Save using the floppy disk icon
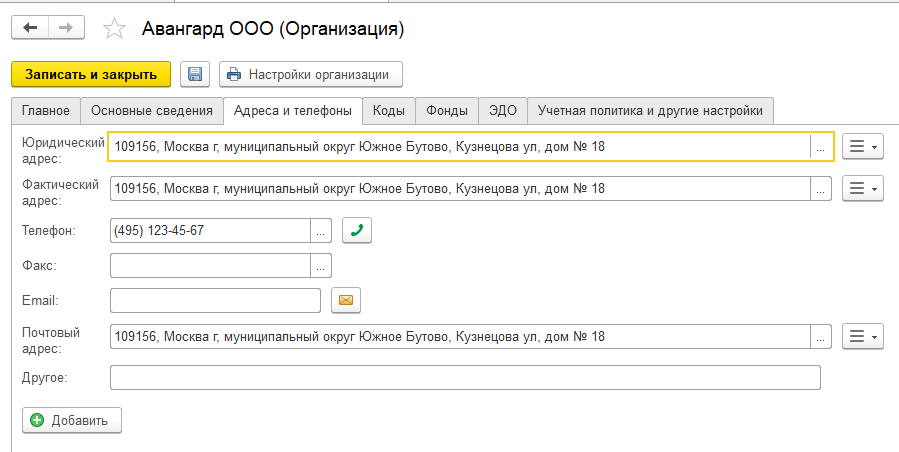The image size is (899, 452). pos(195,74)
